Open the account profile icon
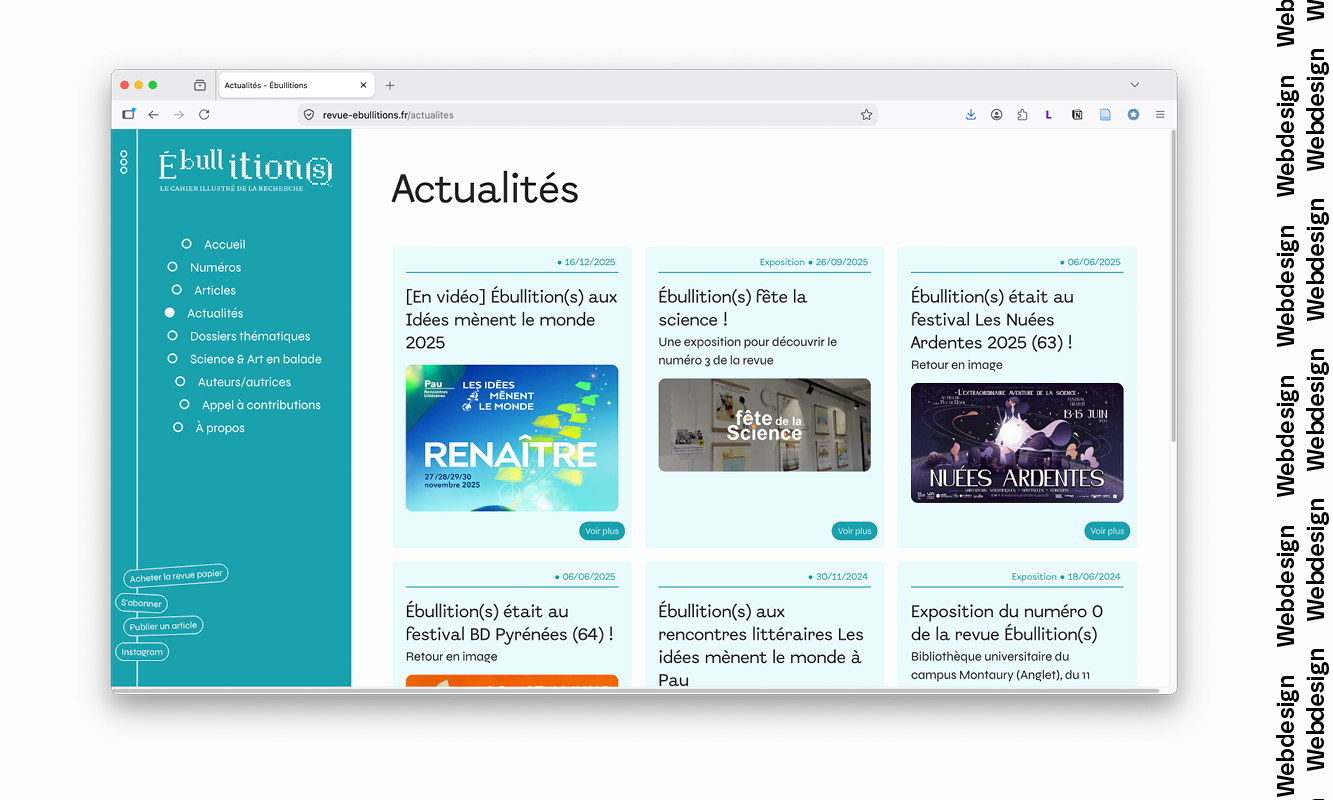The width and height of the screenshot is (1333, 800). click(997, 115)
